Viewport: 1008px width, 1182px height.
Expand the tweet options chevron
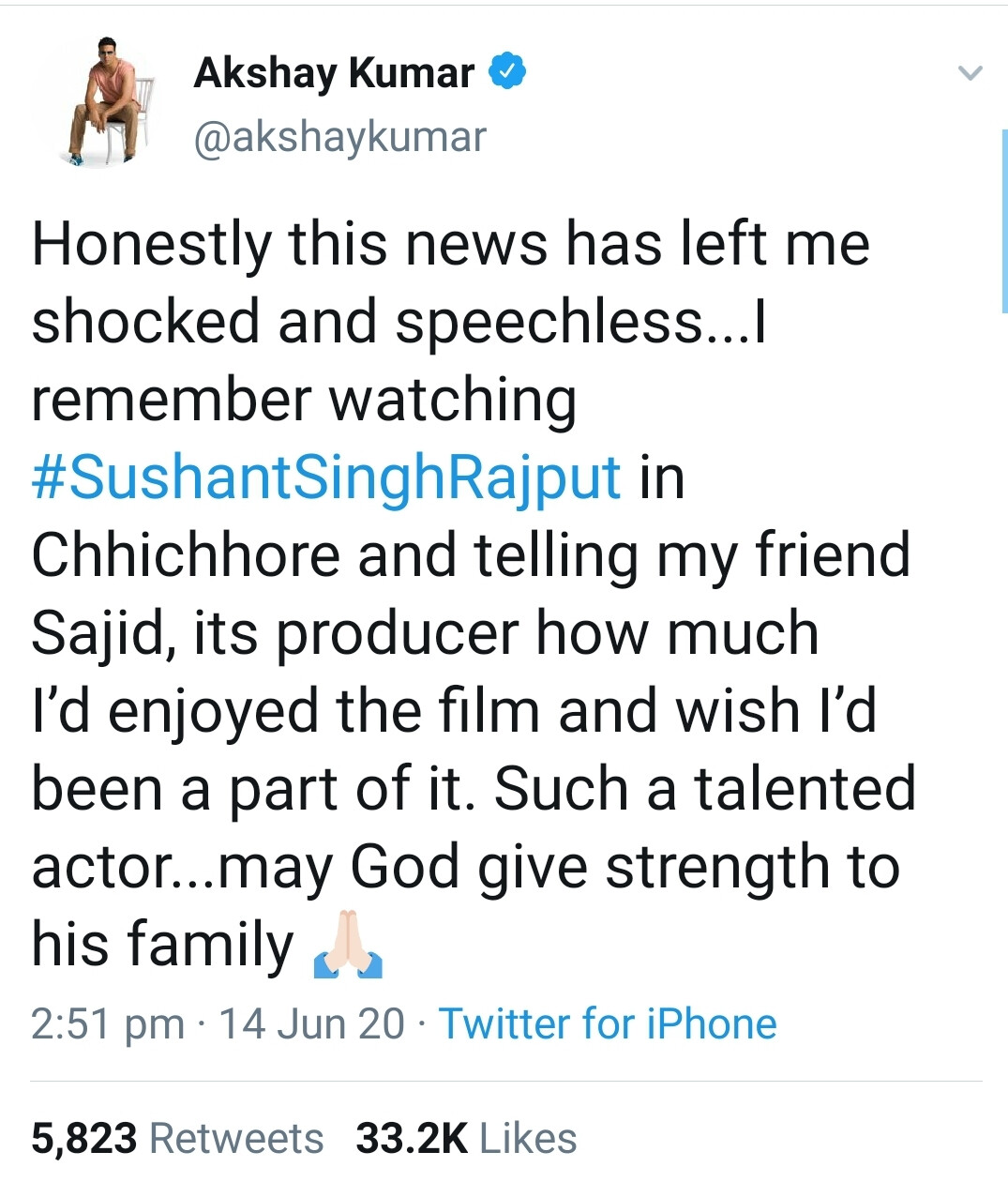970,72
